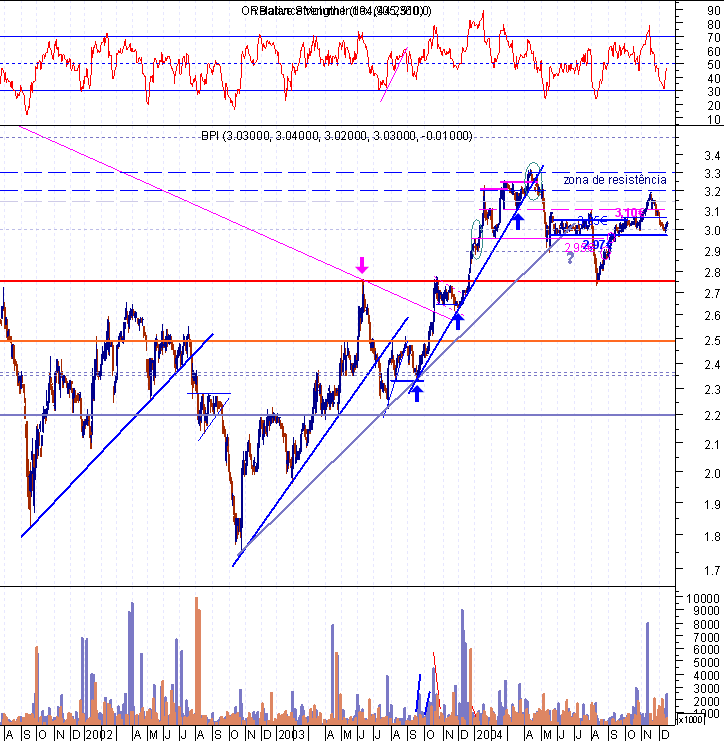
Task: Select the 'zona de resistência' annotation label
Action: pyautogui.click(x=615, y=180)
